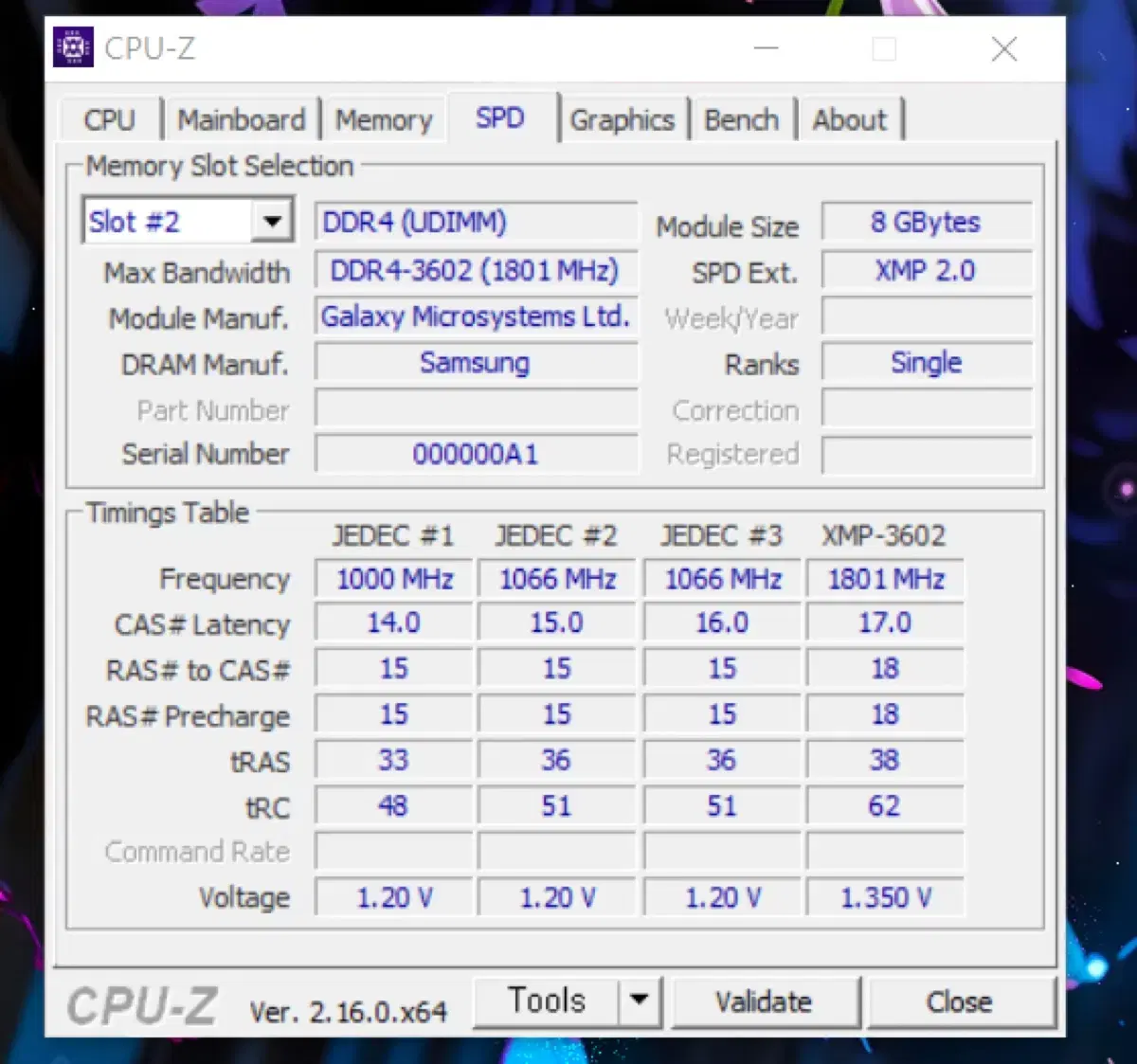Click the Samsung DRAM manufacturer value

pos(477,363)
